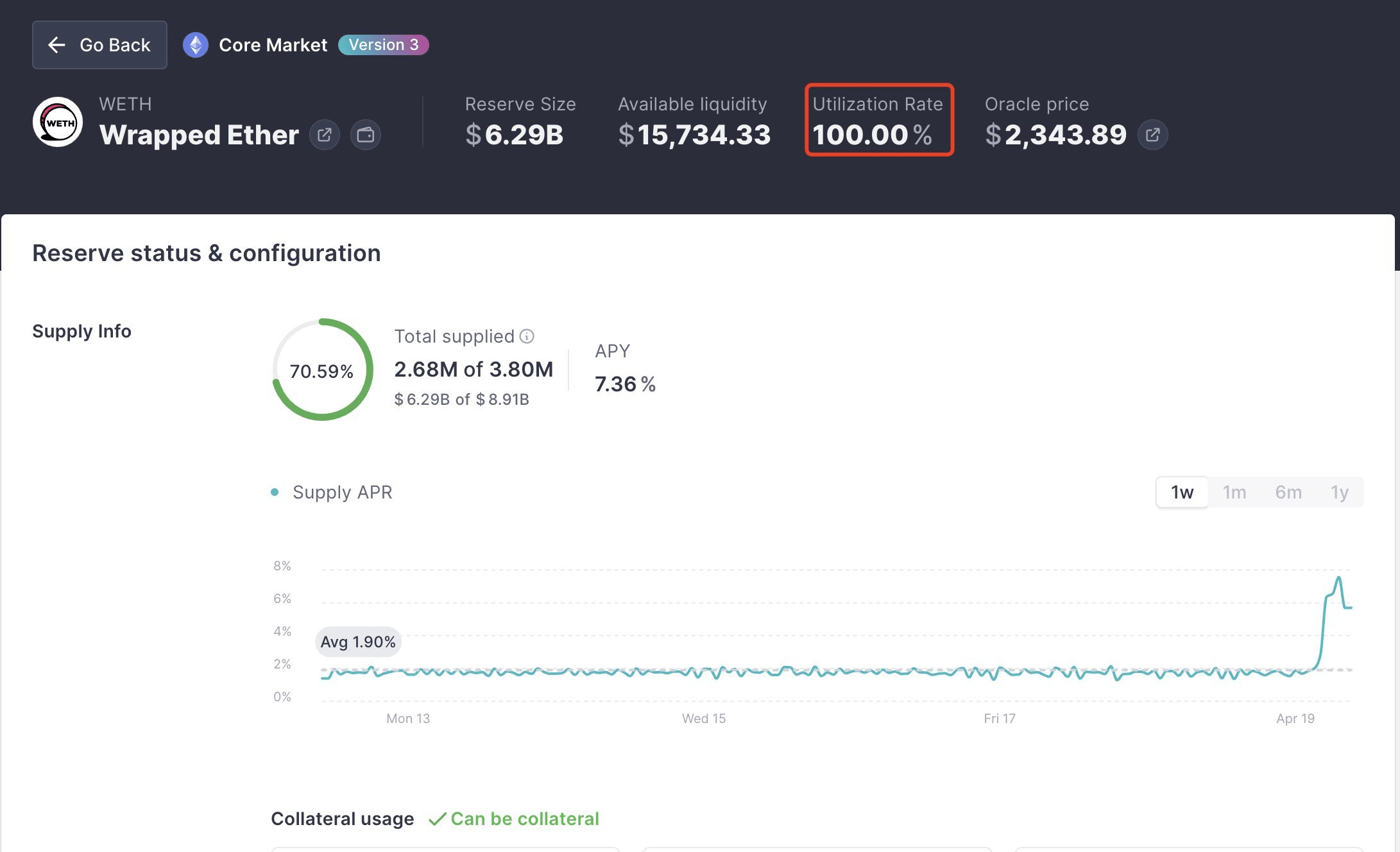Click the Utilization Rate 100.00% value
Screen dimensions: 1400x852
[x=871, y=135]
